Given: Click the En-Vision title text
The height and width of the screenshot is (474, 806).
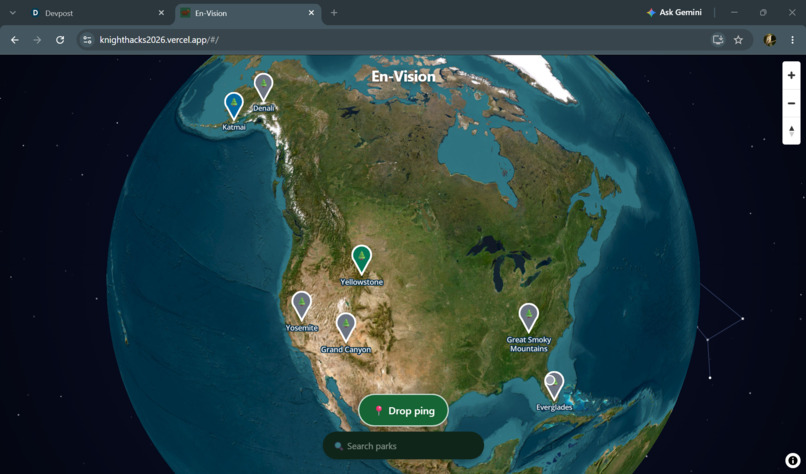Looking at the screenshot, I should 404,76.
